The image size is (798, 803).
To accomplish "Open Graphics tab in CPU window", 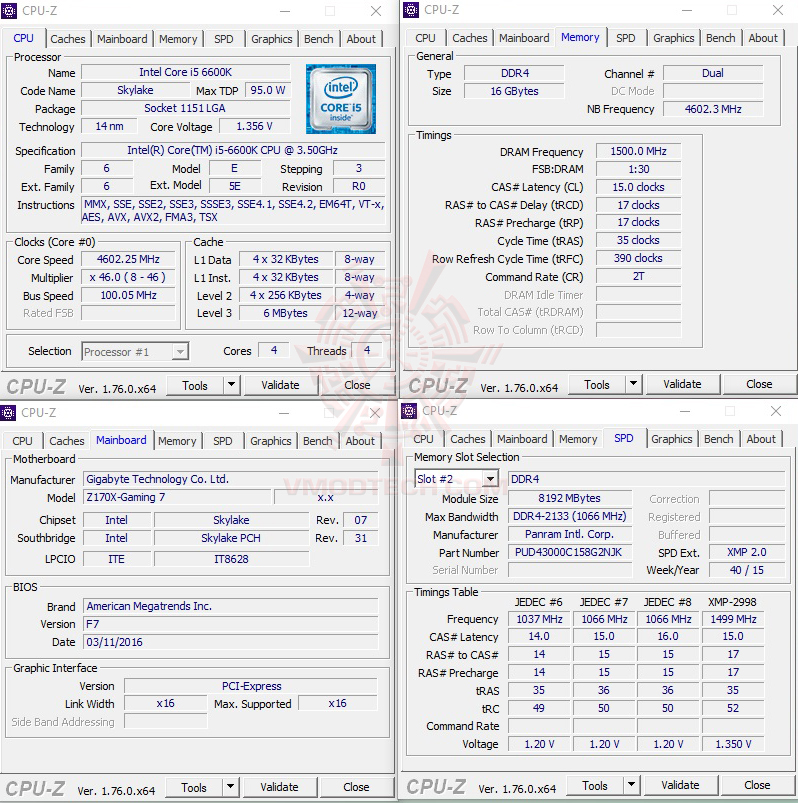I will (x=271, y=39).
